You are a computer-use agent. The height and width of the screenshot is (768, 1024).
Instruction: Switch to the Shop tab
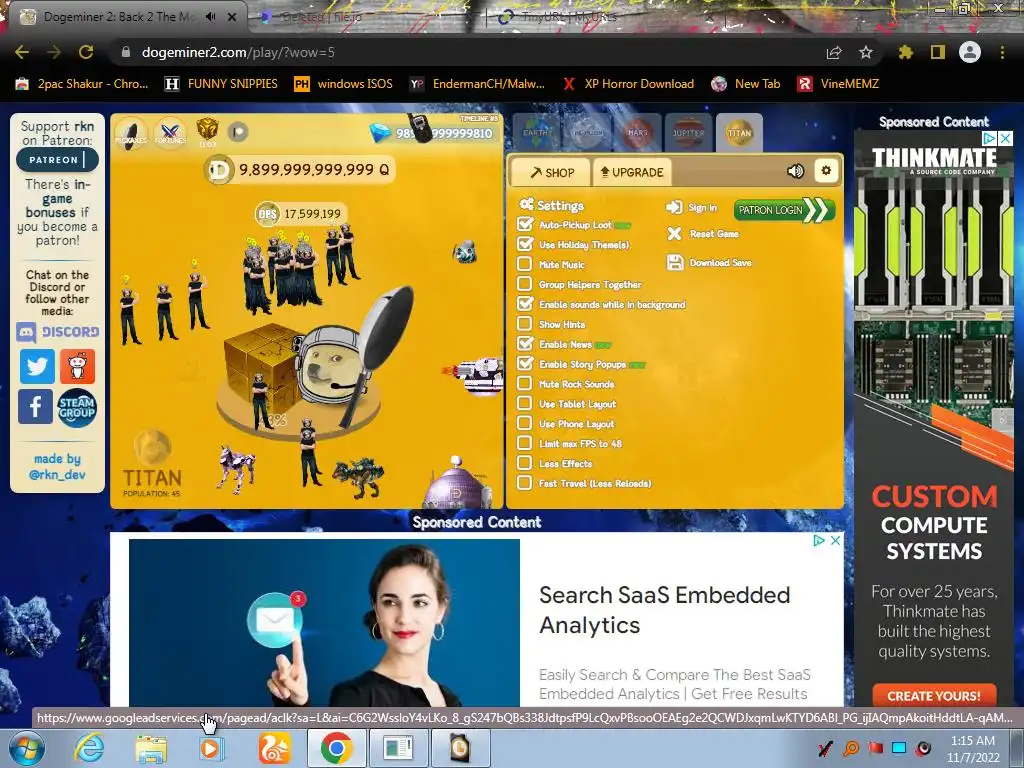pyautogui.click(x=551, y=172)
